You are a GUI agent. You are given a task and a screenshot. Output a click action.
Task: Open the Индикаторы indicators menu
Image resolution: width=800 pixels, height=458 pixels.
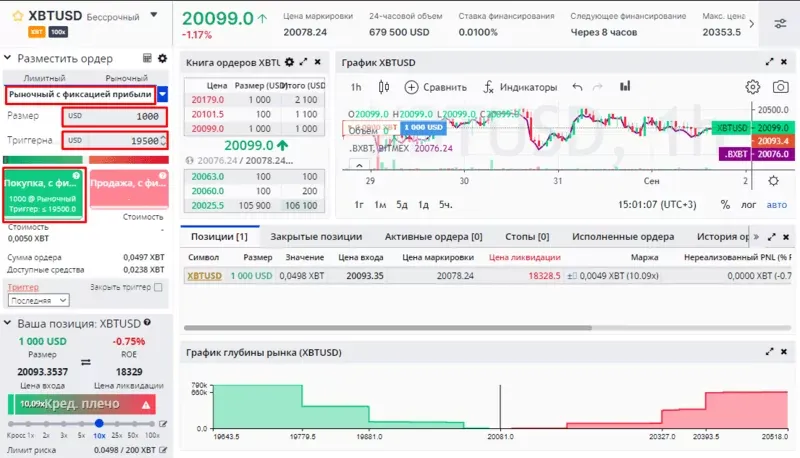520,87
